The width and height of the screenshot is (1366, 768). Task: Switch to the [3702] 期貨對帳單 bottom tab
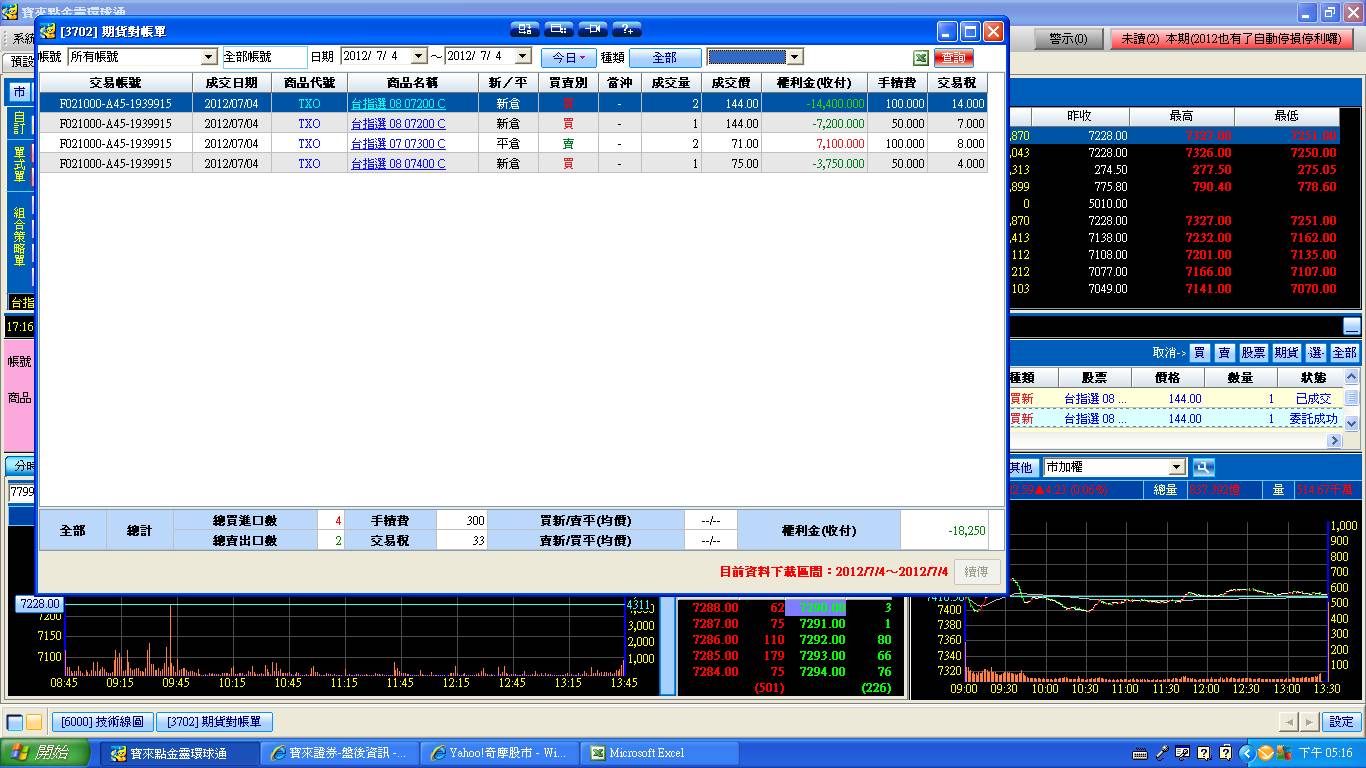coord(215,722)
